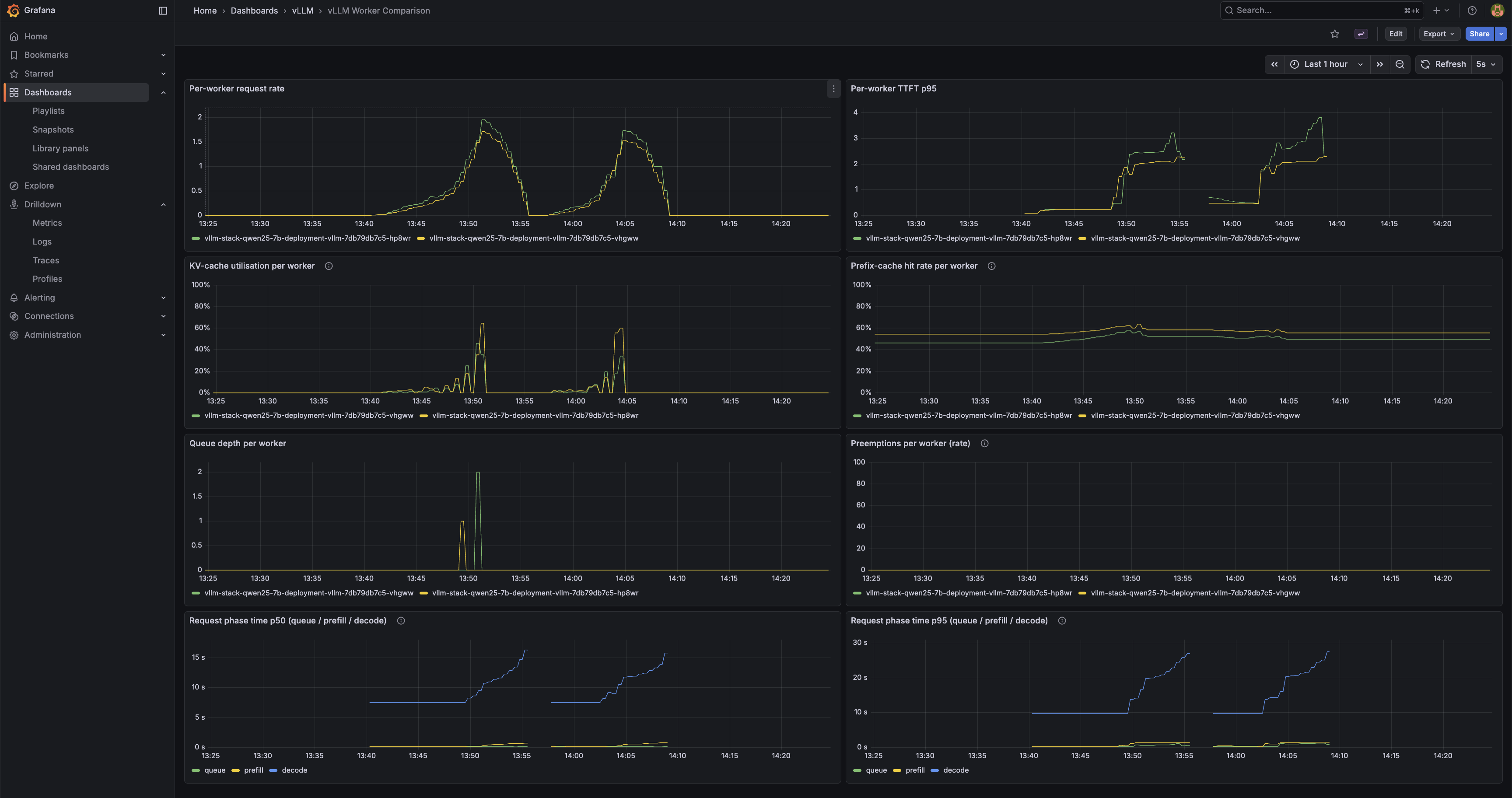Screen dimensions: 1512x798
Task: Click the search field in the top bar
Action: pyautogui.click(x=1321, y=10)
